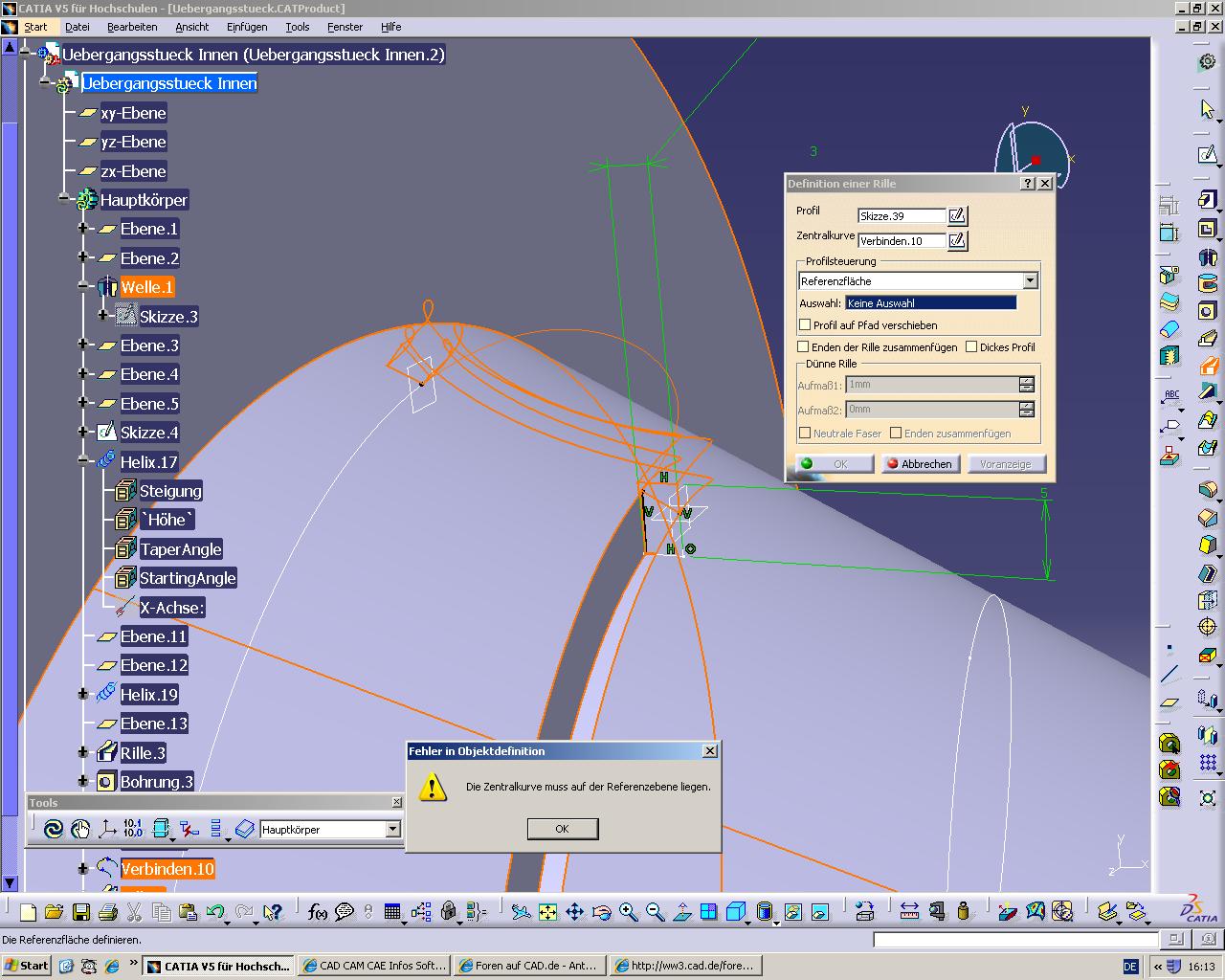
Task: Select TaperAngle parameter in the tree
Action: pos(181,549)
